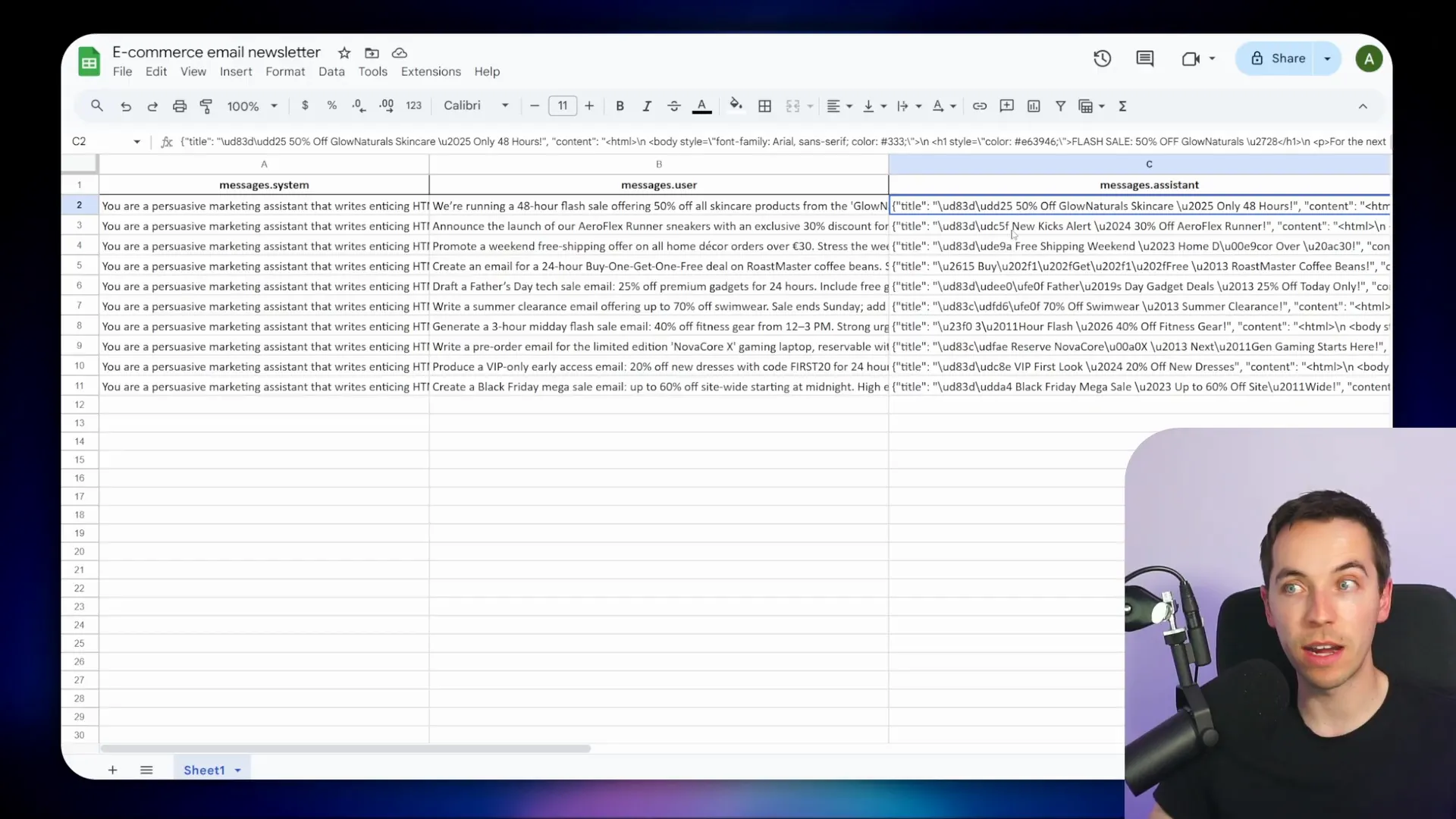This screenshot has width=1456, height=819.
Task: Open the 123 number format menu
Action: [x=413, y=105]
